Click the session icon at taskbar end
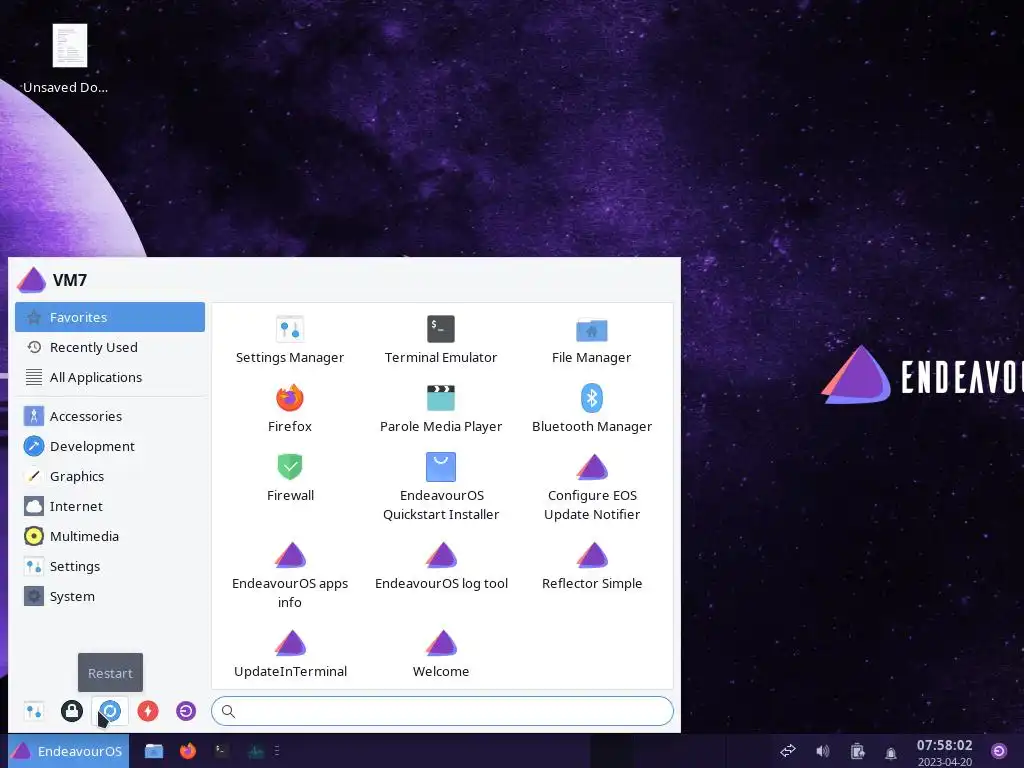1024x768 pixels. (999, 751)
